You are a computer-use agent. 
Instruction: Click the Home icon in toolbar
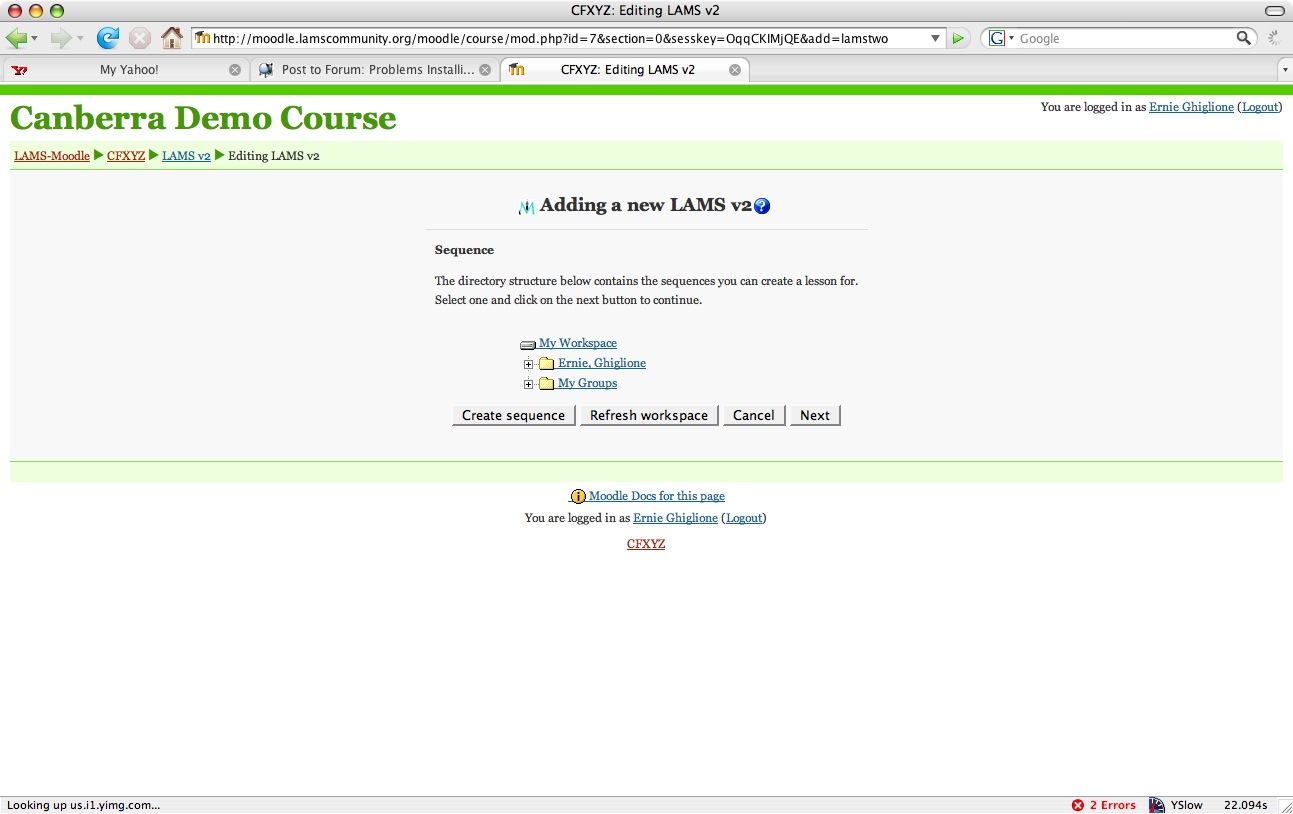pyautogui.click(x=172, y=38)
